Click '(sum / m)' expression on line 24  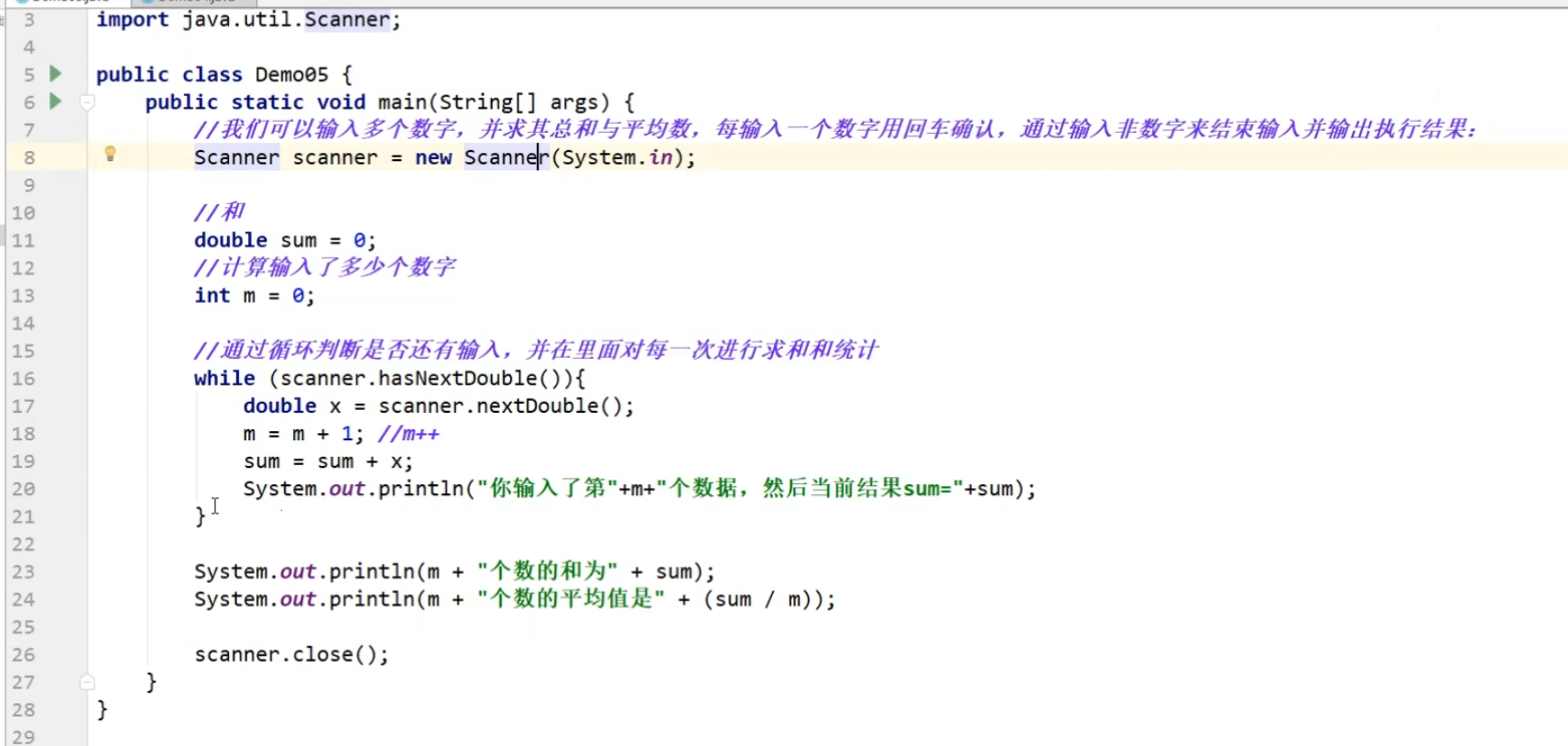click(758, 600)
